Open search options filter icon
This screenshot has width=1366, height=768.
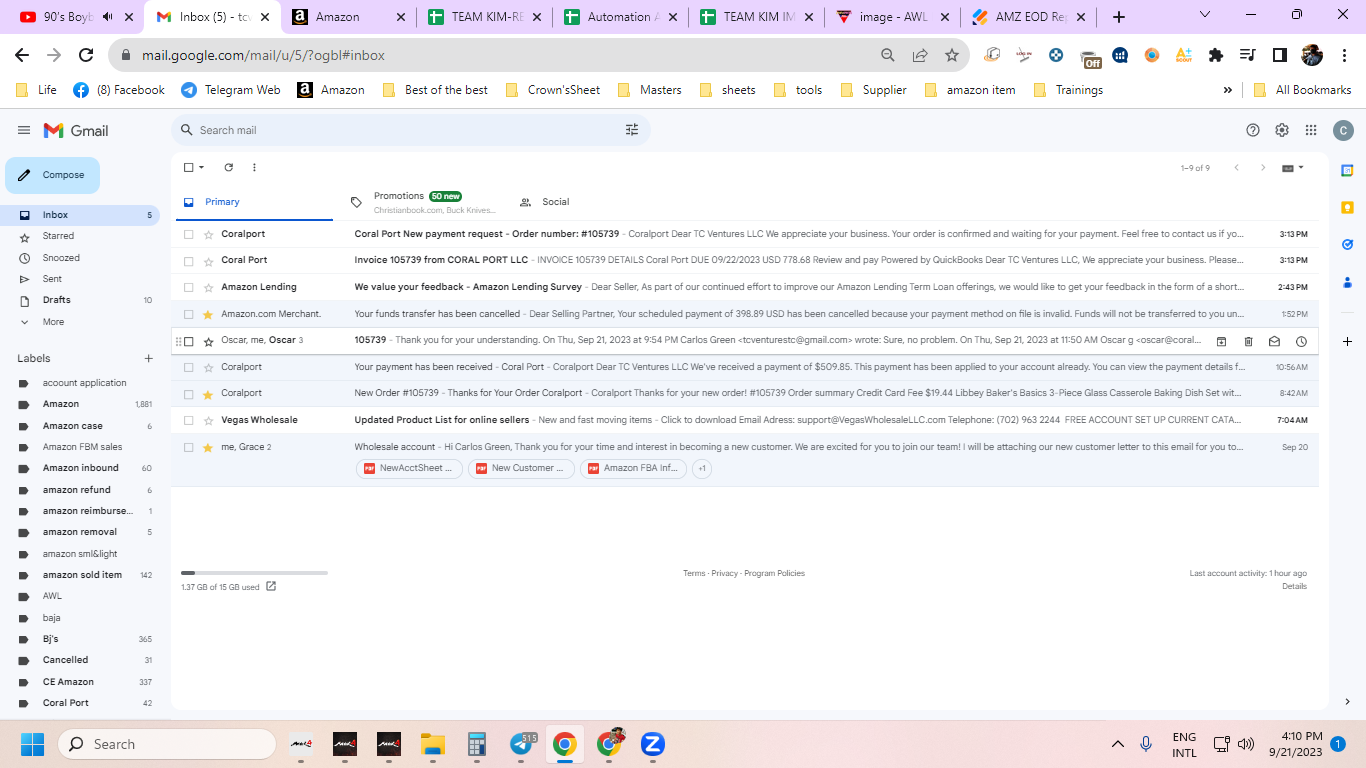[x=632, y=130]
